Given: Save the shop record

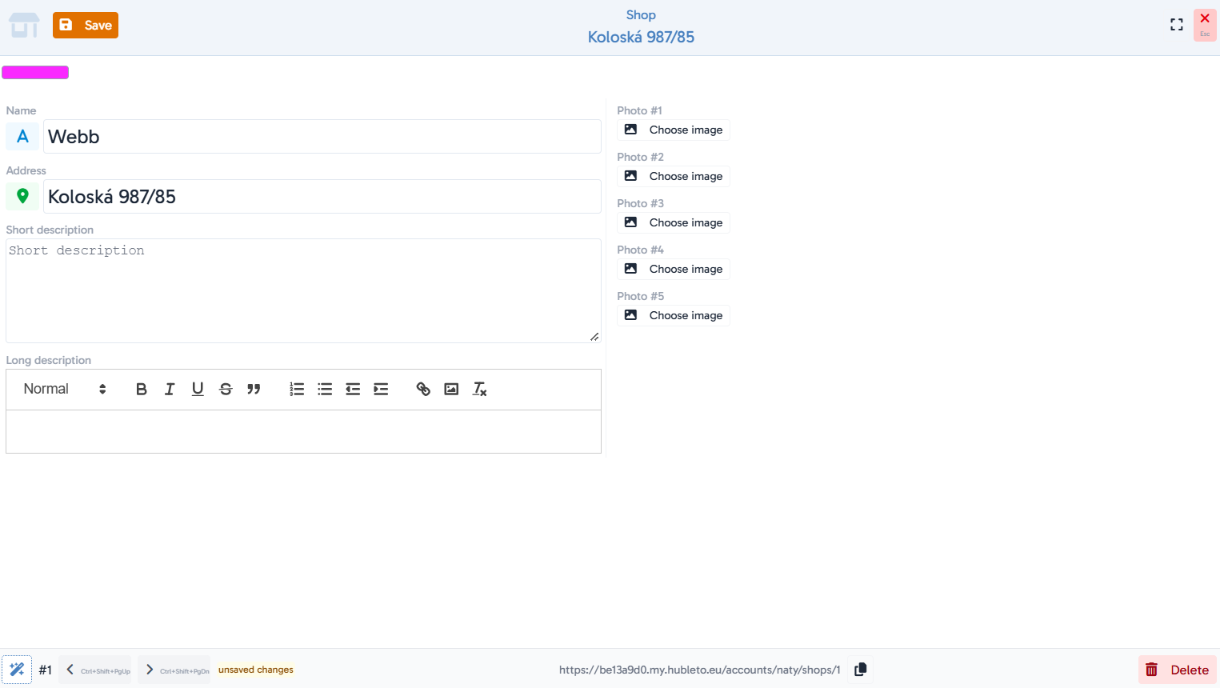Looking at the screenshot, I should tap(86, 25).
